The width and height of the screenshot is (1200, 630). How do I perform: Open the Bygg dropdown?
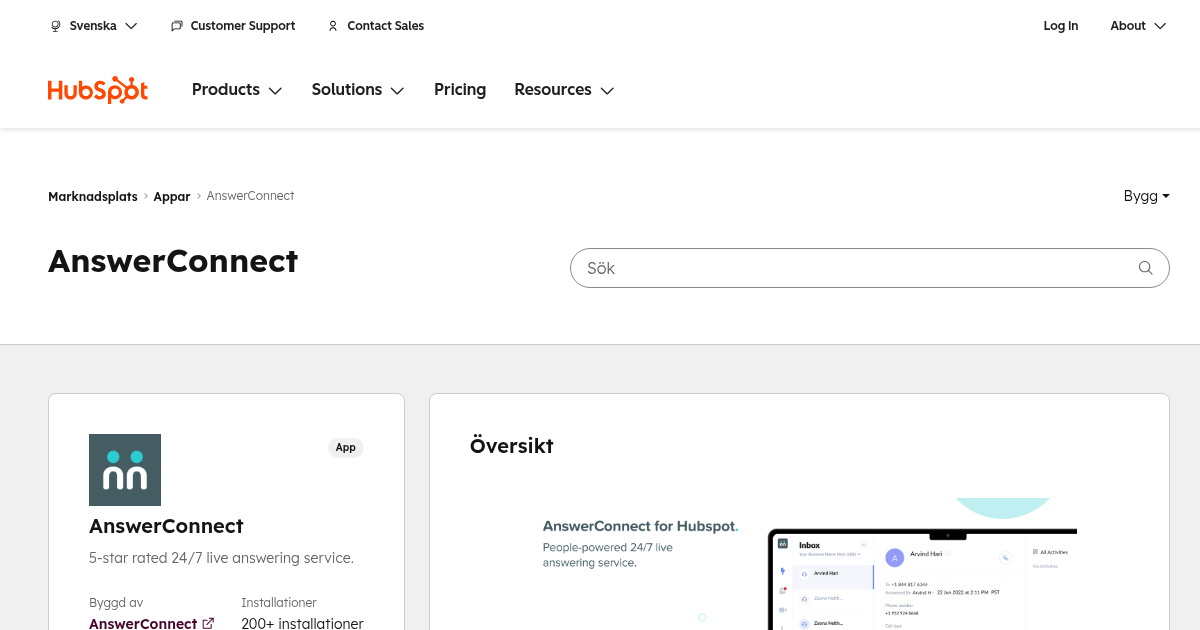point(1147,196)
